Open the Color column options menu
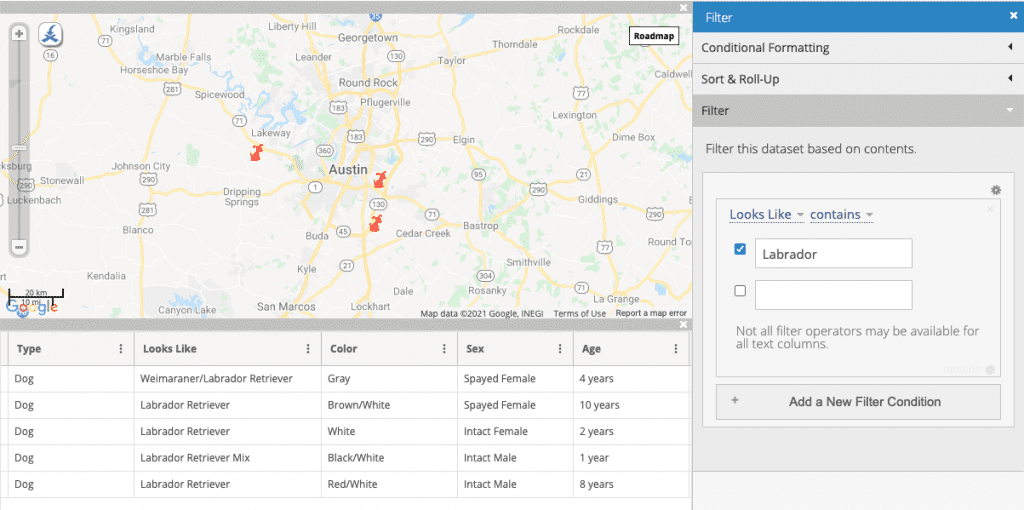This screenshot has width=1024, height=510. pos(444,349)
